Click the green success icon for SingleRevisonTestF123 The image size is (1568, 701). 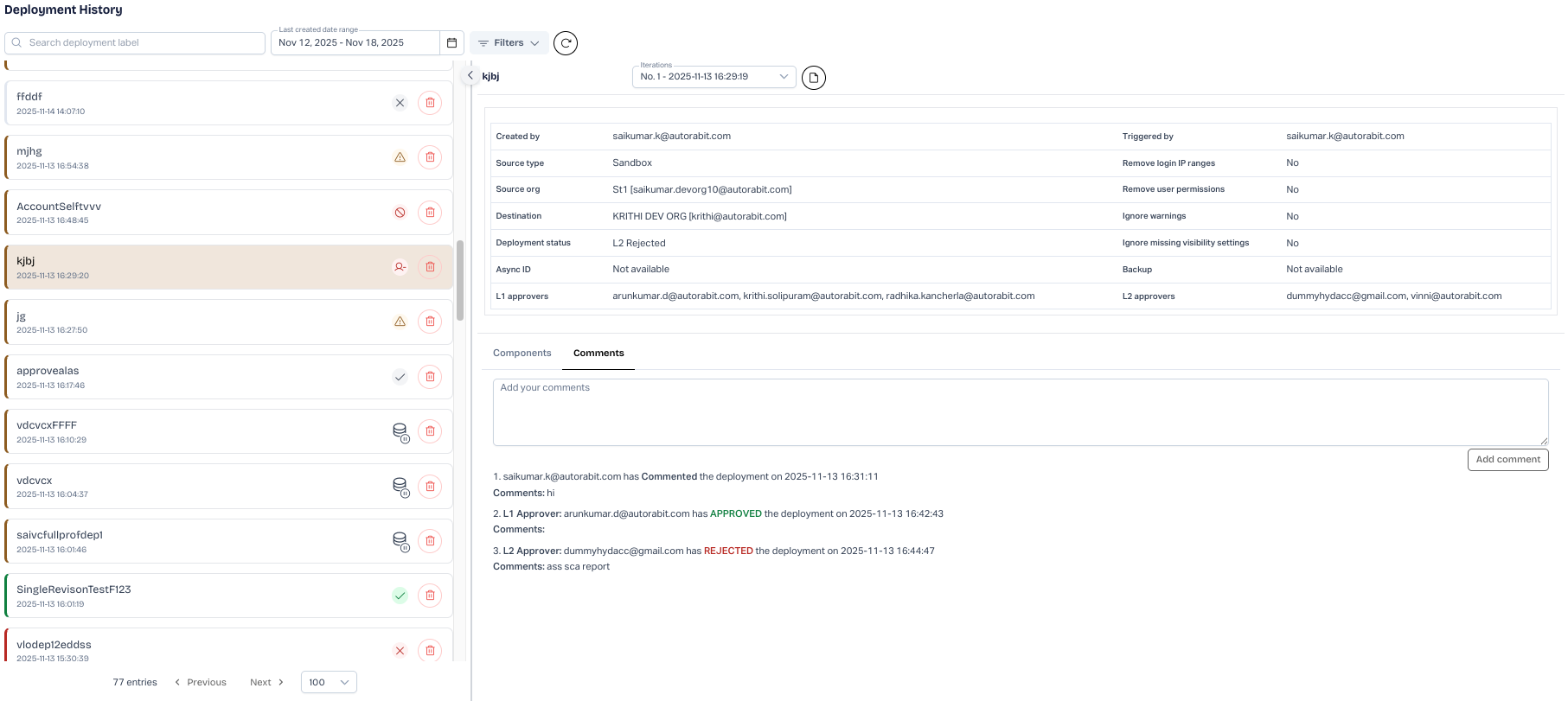tap(400, 596)
